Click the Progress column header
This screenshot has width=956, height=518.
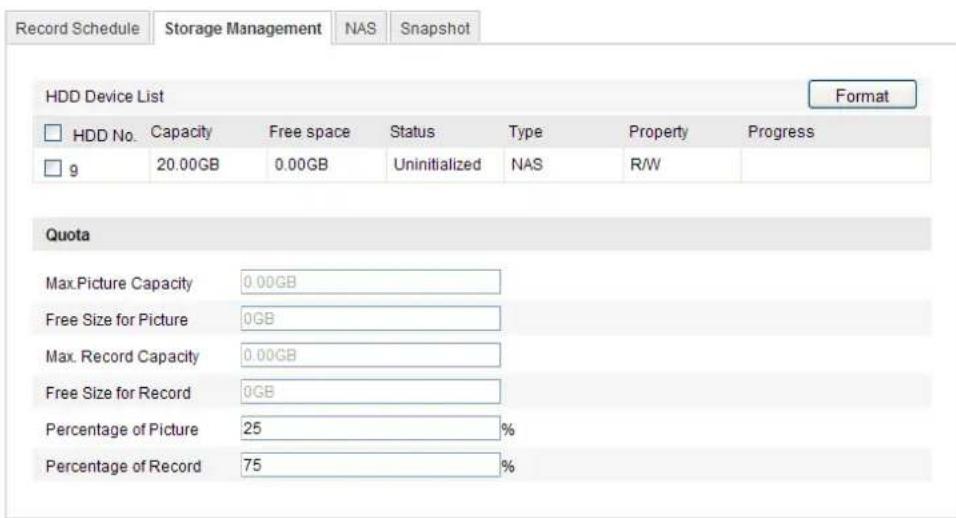pyautogui.click(x=781, y=132)
